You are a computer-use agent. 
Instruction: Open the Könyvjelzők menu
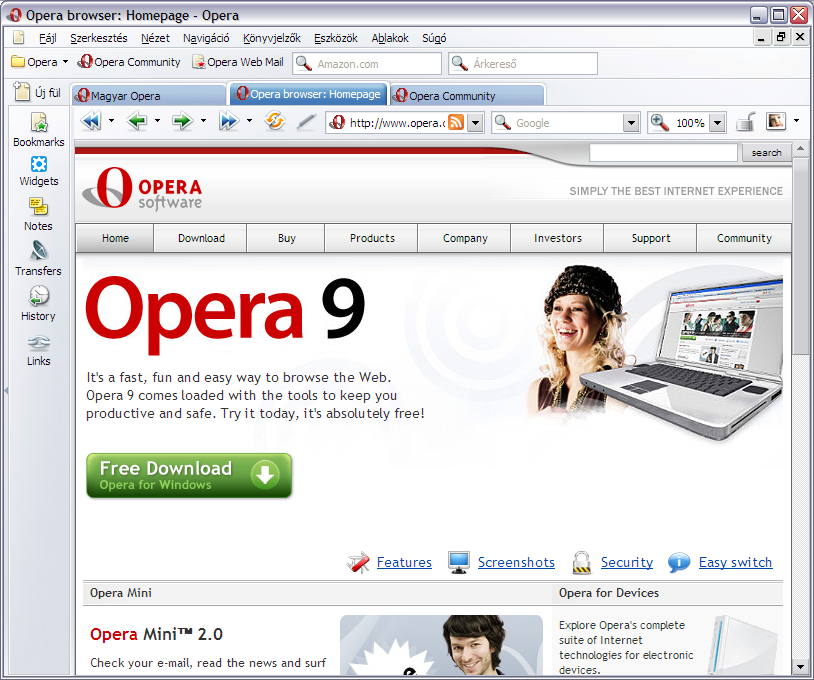point(272,38)
